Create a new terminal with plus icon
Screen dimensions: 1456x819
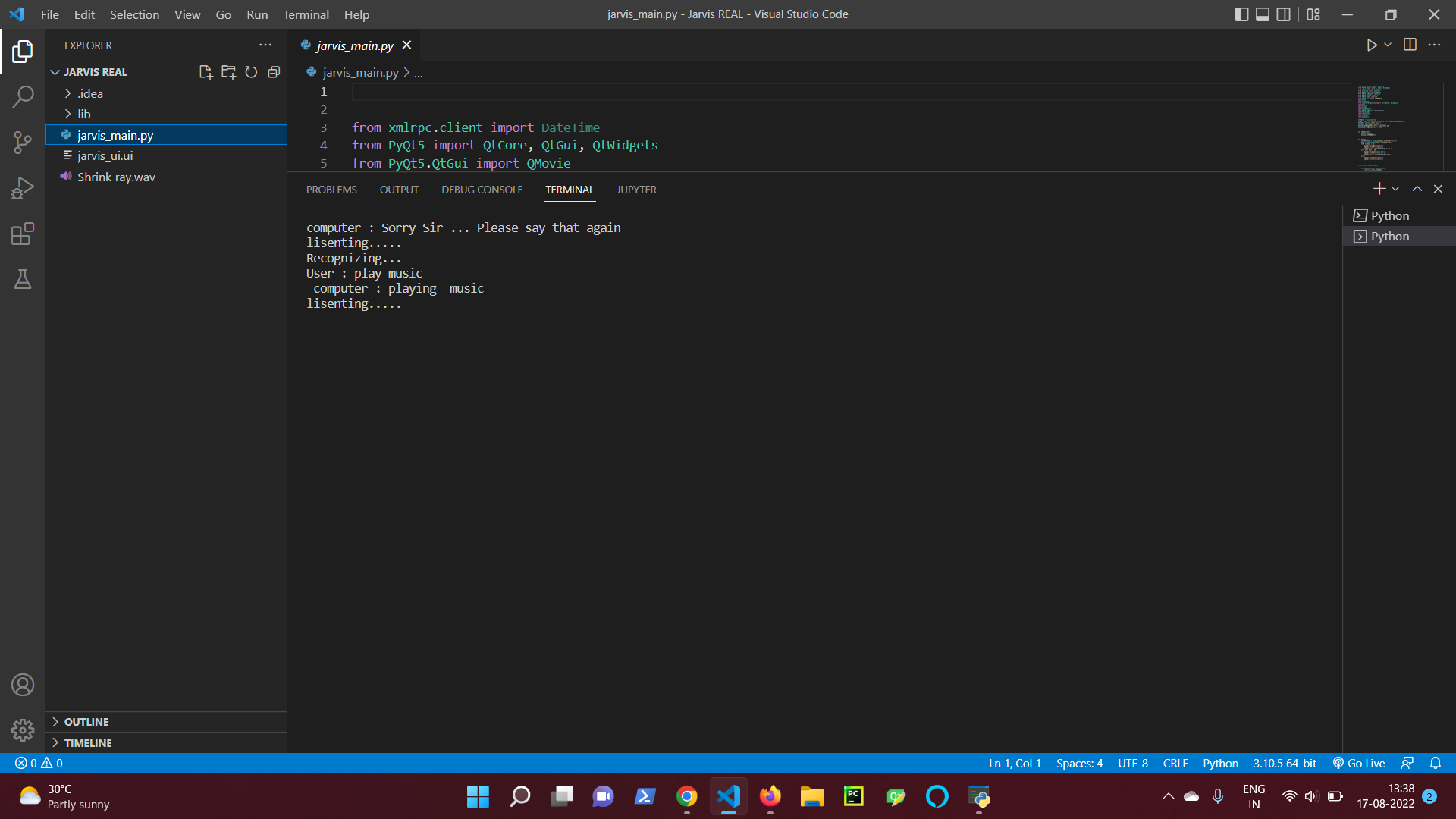(x=1379, y=189)
